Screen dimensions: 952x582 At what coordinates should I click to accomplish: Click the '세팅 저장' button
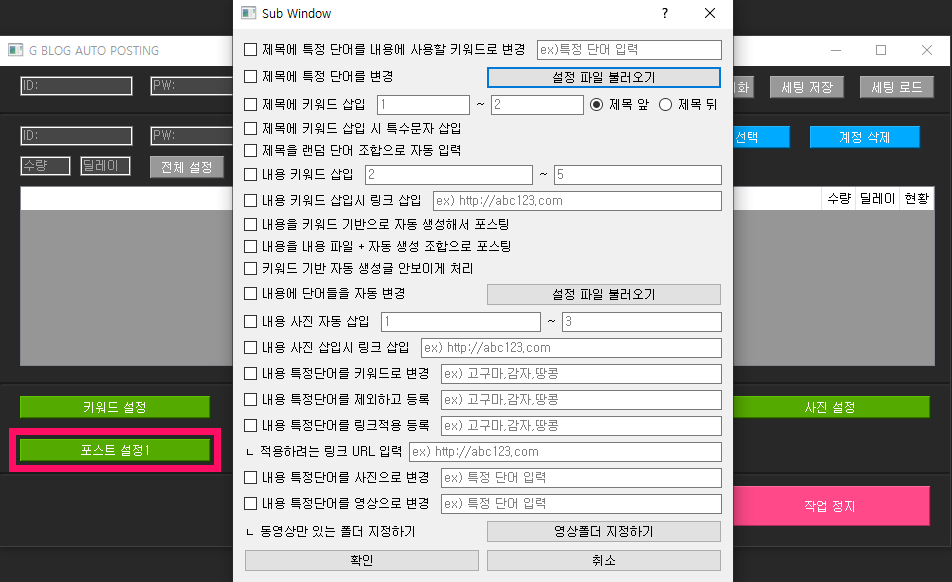(806, 87)
